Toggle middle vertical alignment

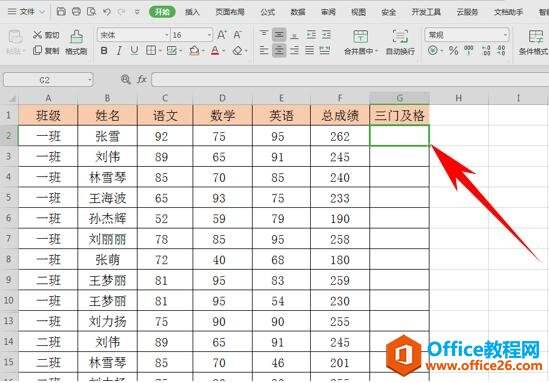(279, 34)
